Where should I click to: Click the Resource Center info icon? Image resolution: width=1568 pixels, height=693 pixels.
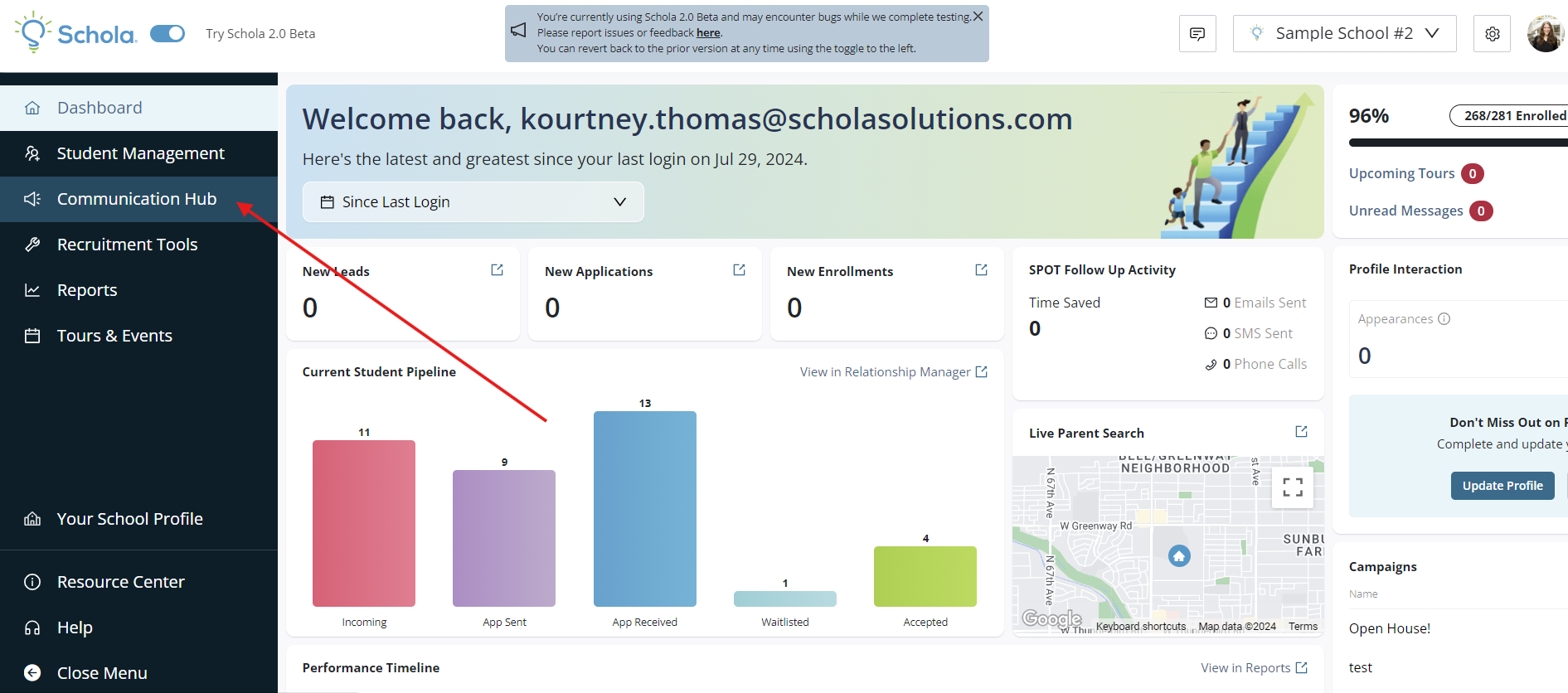click(32, 582)
